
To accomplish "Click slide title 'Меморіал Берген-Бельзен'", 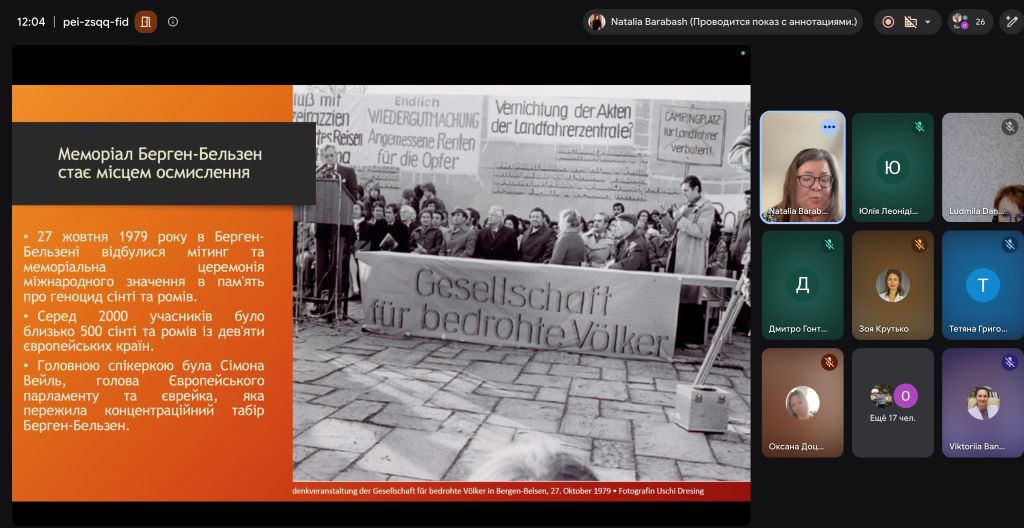I will pyautogui.click(x=160, y=154).
